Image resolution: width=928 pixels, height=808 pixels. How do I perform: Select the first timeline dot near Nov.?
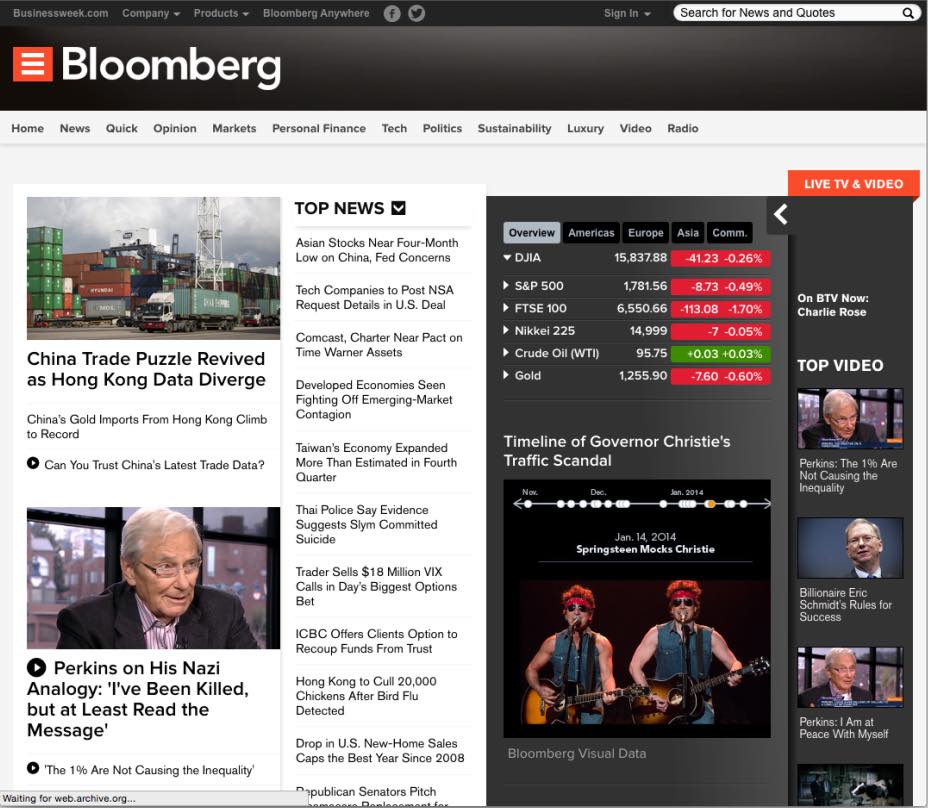[528, 504]
